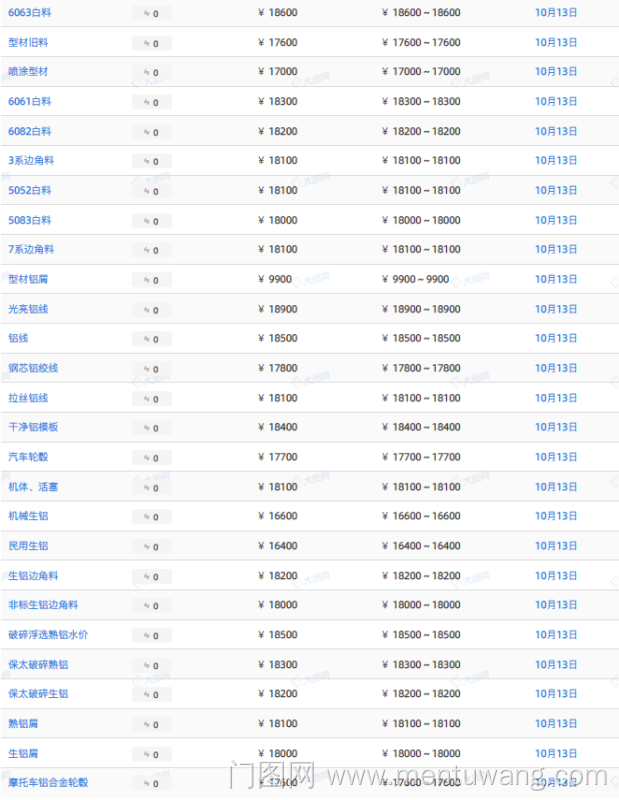Click the change badge icon for 5052白料
Viewport: 619px width, 800px height.
coord(146,191)
